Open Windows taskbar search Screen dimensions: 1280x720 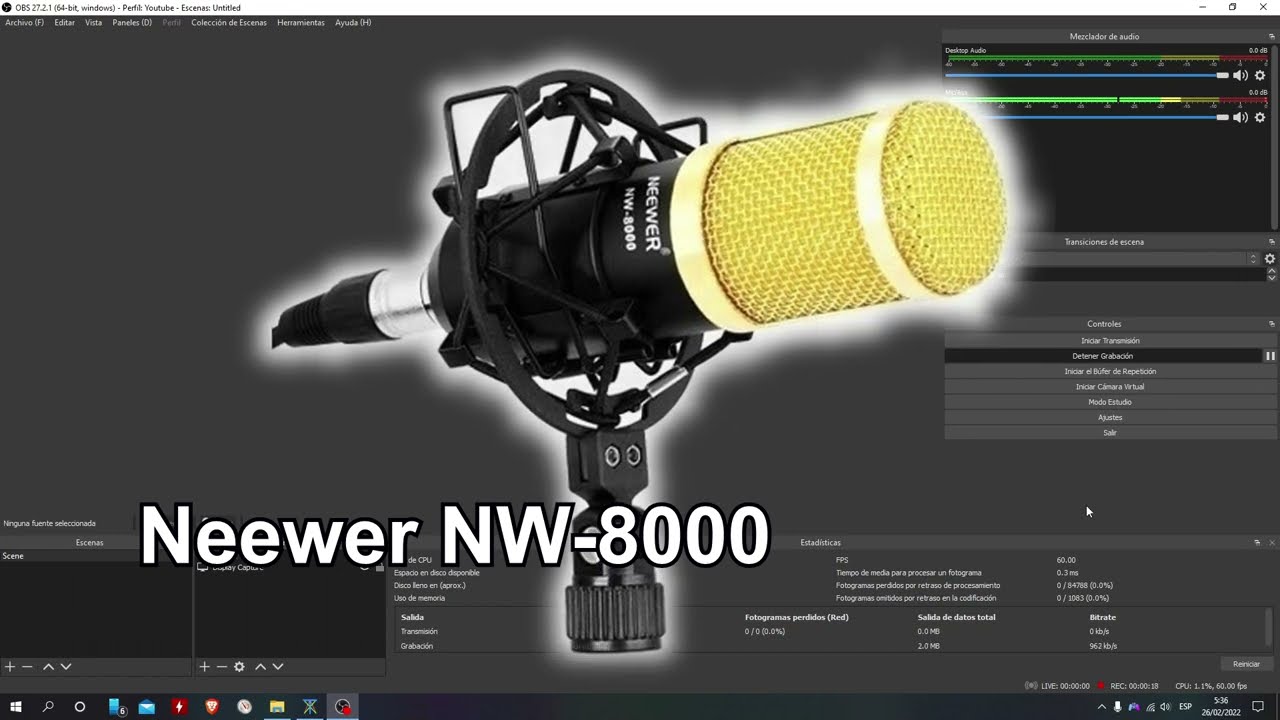point(48,707)
